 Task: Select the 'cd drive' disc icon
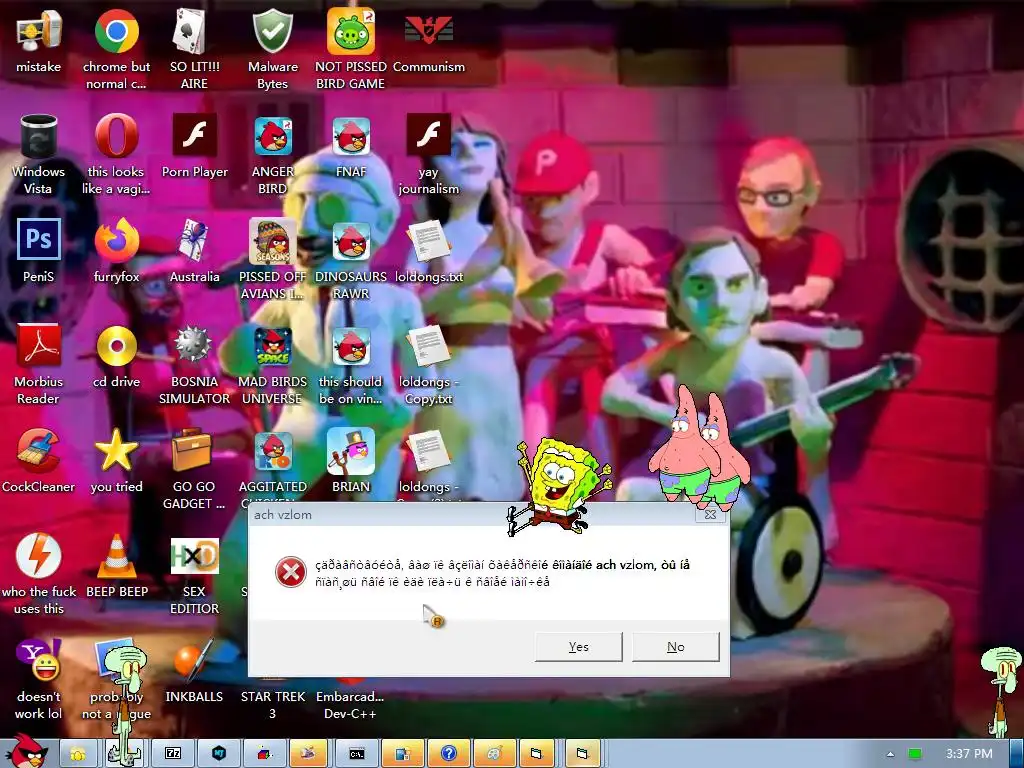116,346
